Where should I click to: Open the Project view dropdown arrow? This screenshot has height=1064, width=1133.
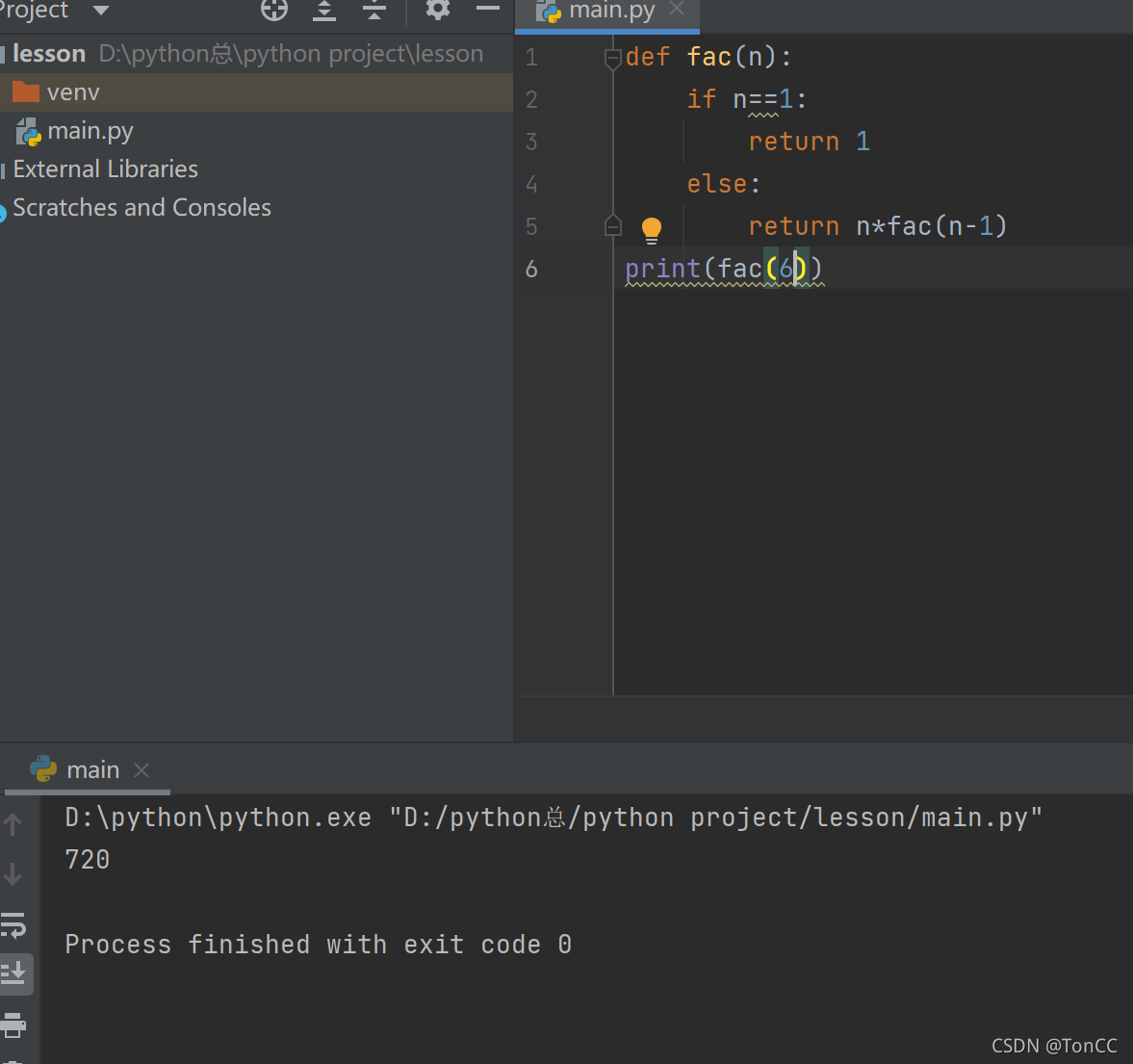(x=100, y=11)
